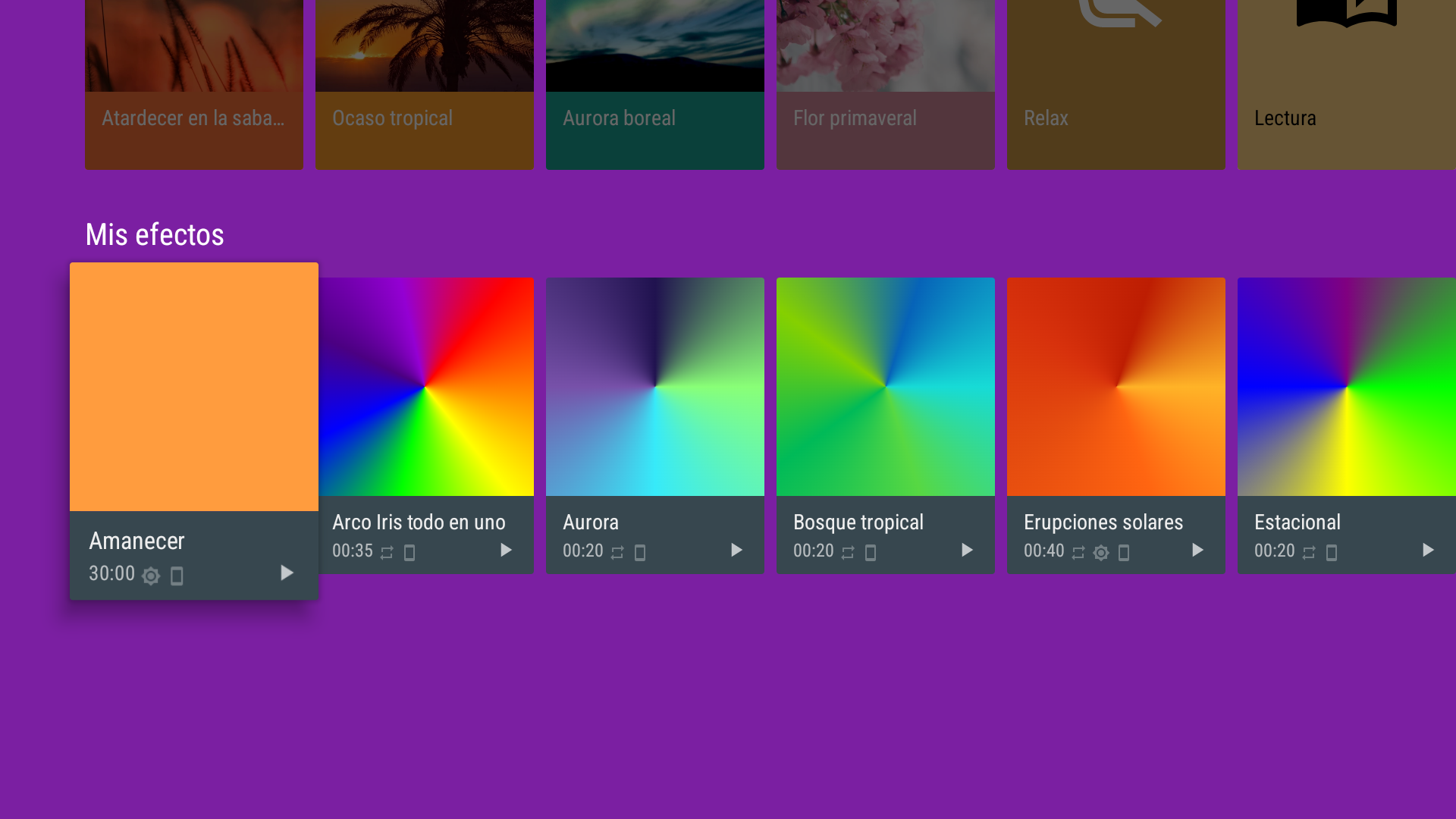This screenshot has width=1456, height=819.
Task: Click device icon on Aurora card
Action: 640,553
